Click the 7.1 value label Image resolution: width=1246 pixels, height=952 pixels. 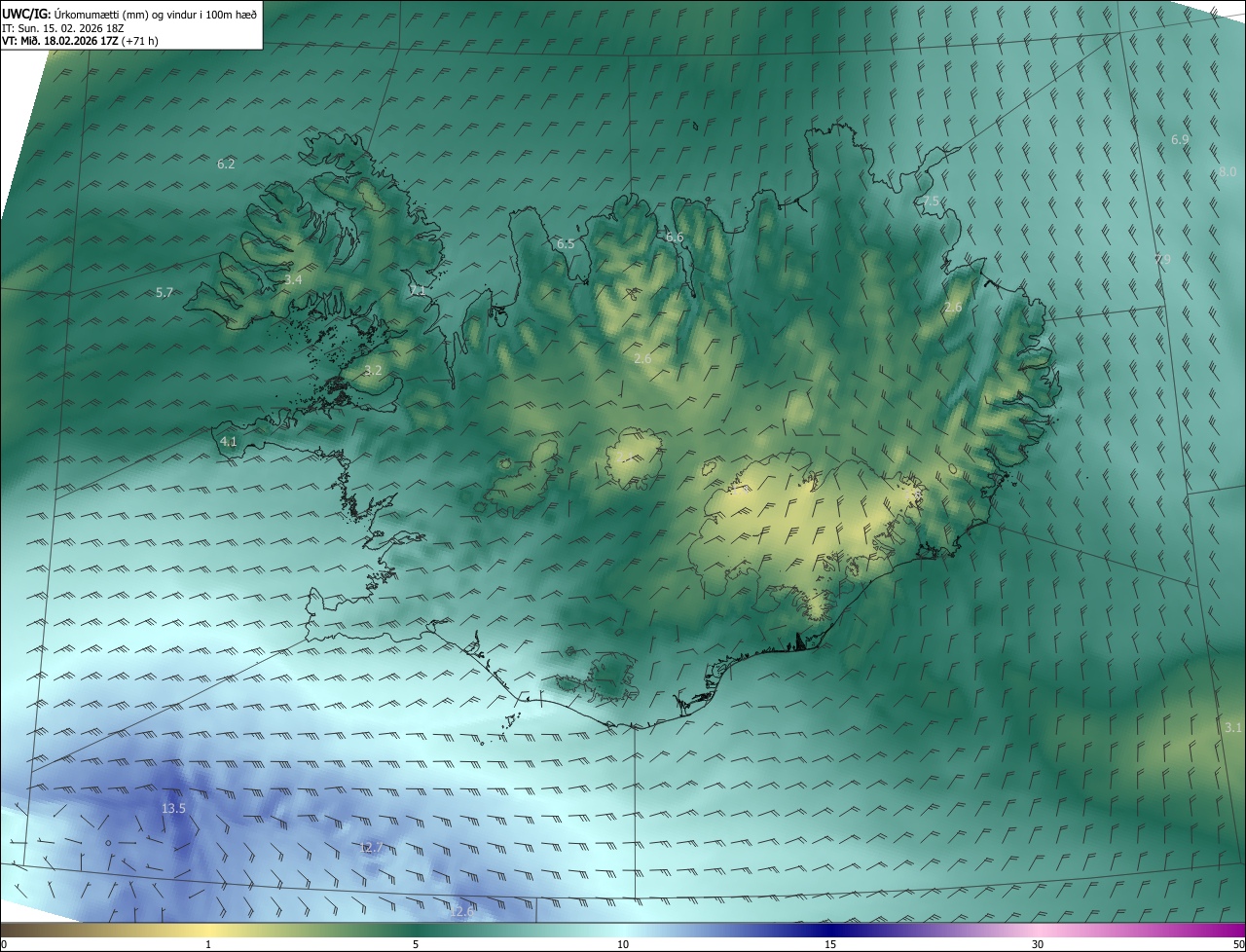pyautogui.click(x=417, y=291)
